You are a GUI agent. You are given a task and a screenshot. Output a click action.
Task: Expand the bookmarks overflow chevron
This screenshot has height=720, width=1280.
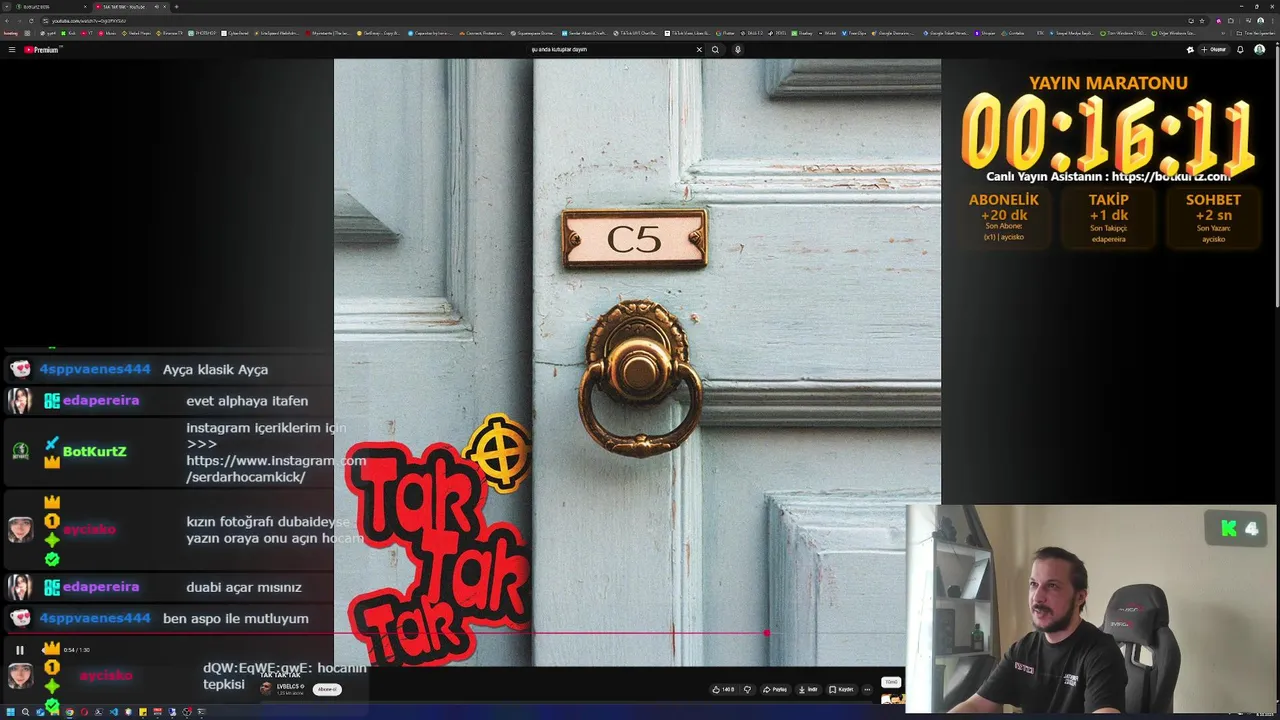(1223, 33)
